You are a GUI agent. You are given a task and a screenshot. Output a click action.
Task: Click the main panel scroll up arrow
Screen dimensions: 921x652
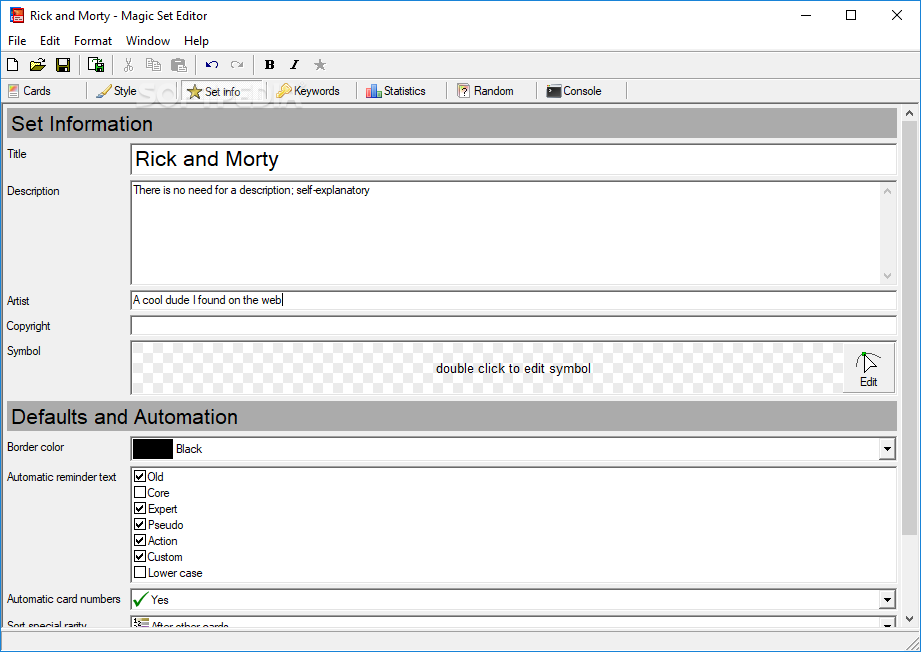pos(909,113)
